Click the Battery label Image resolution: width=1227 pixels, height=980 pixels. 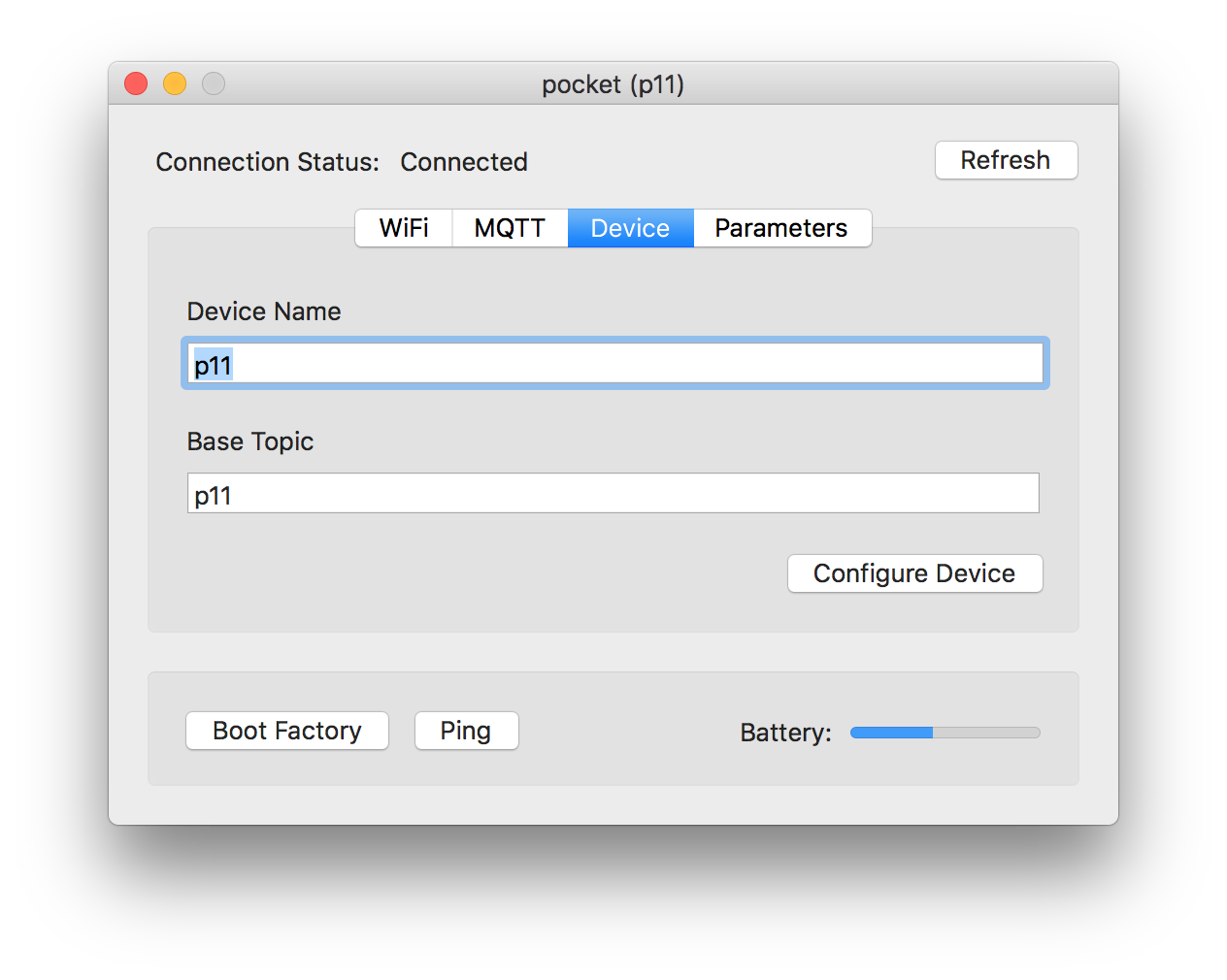coord(785,733)
